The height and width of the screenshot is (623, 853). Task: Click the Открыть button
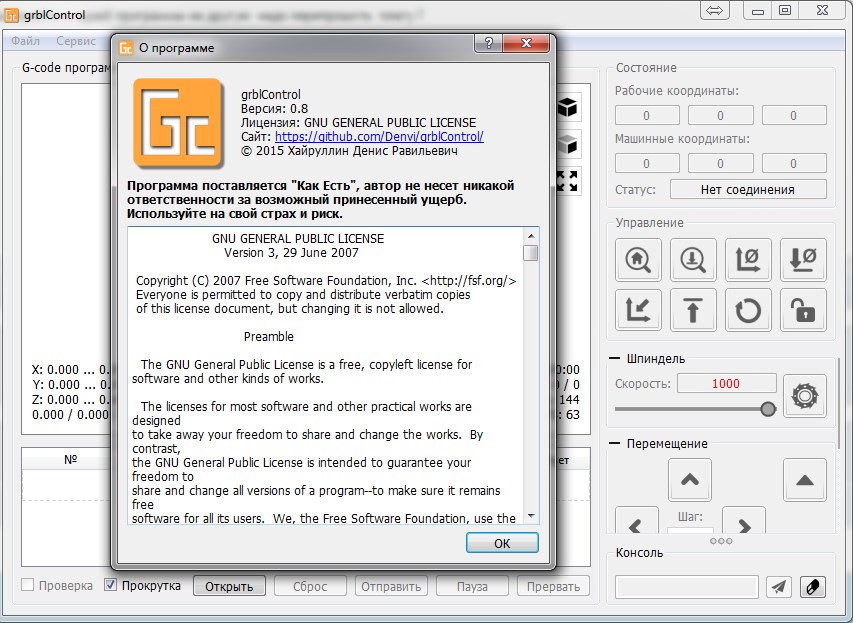229,587
